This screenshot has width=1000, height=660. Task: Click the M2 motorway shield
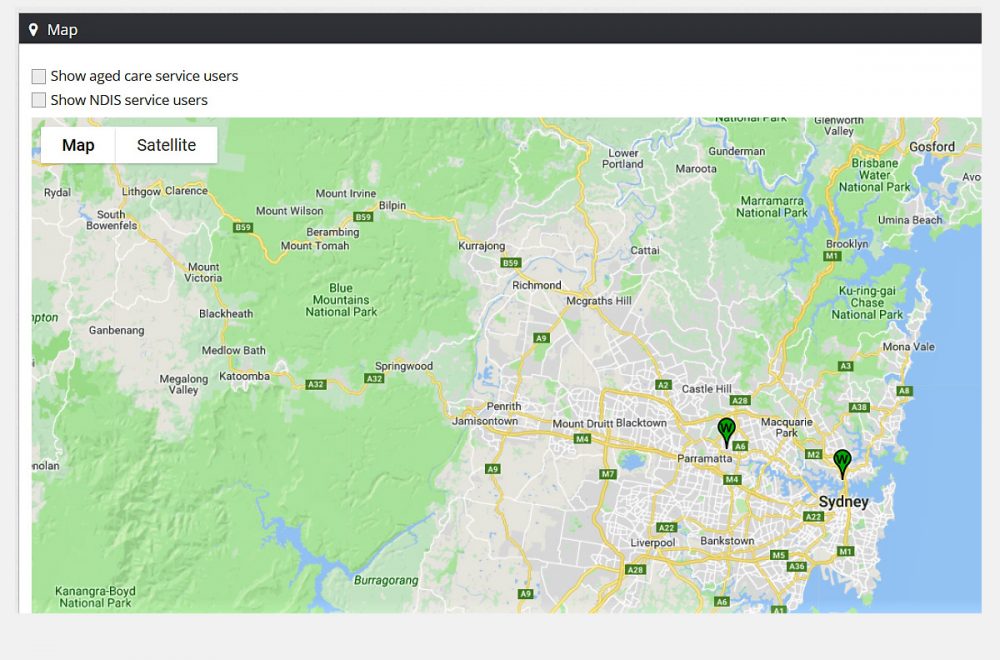[813, 454]
